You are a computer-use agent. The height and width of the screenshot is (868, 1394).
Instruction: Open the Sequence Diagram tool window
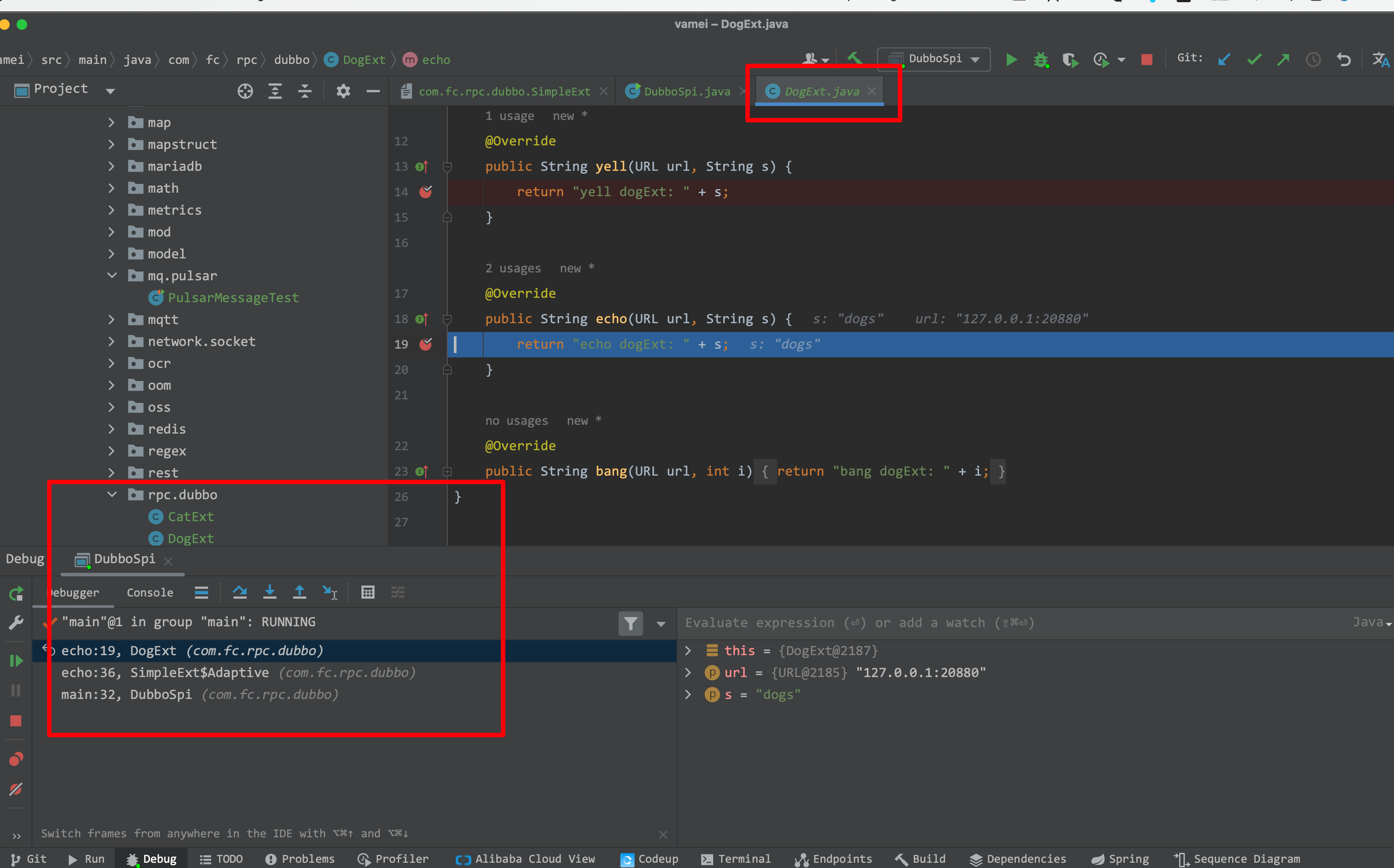tap(1237, 859)
